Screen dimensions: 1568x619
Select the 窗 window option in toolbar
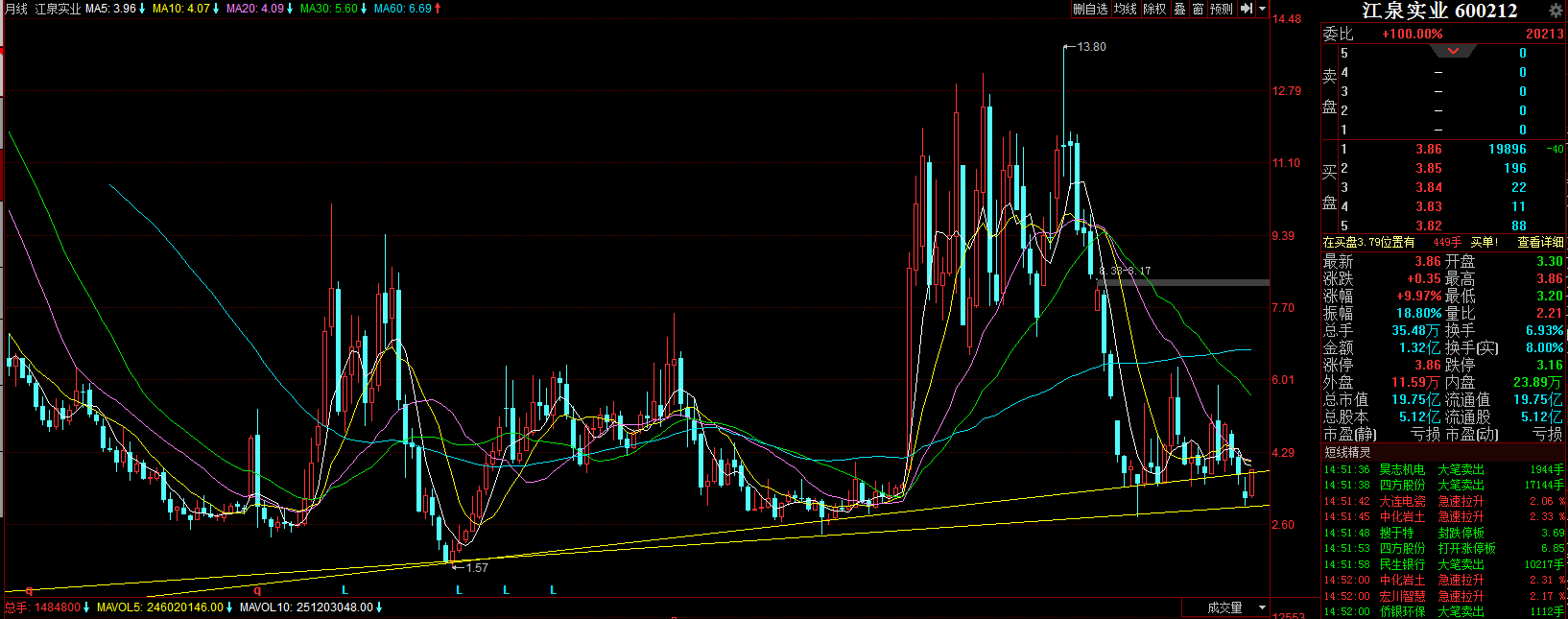(1198, 9)
